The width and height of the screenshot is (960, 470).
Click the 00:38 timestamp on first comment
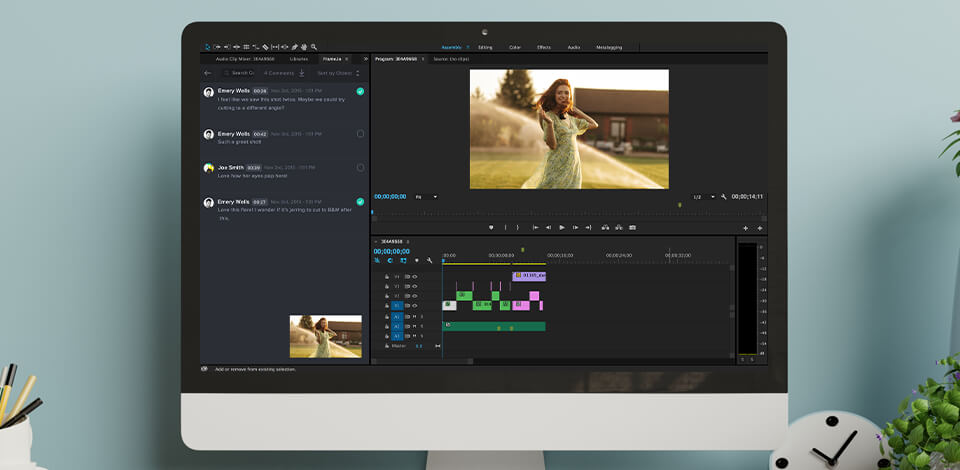click(x=260, y=91)
